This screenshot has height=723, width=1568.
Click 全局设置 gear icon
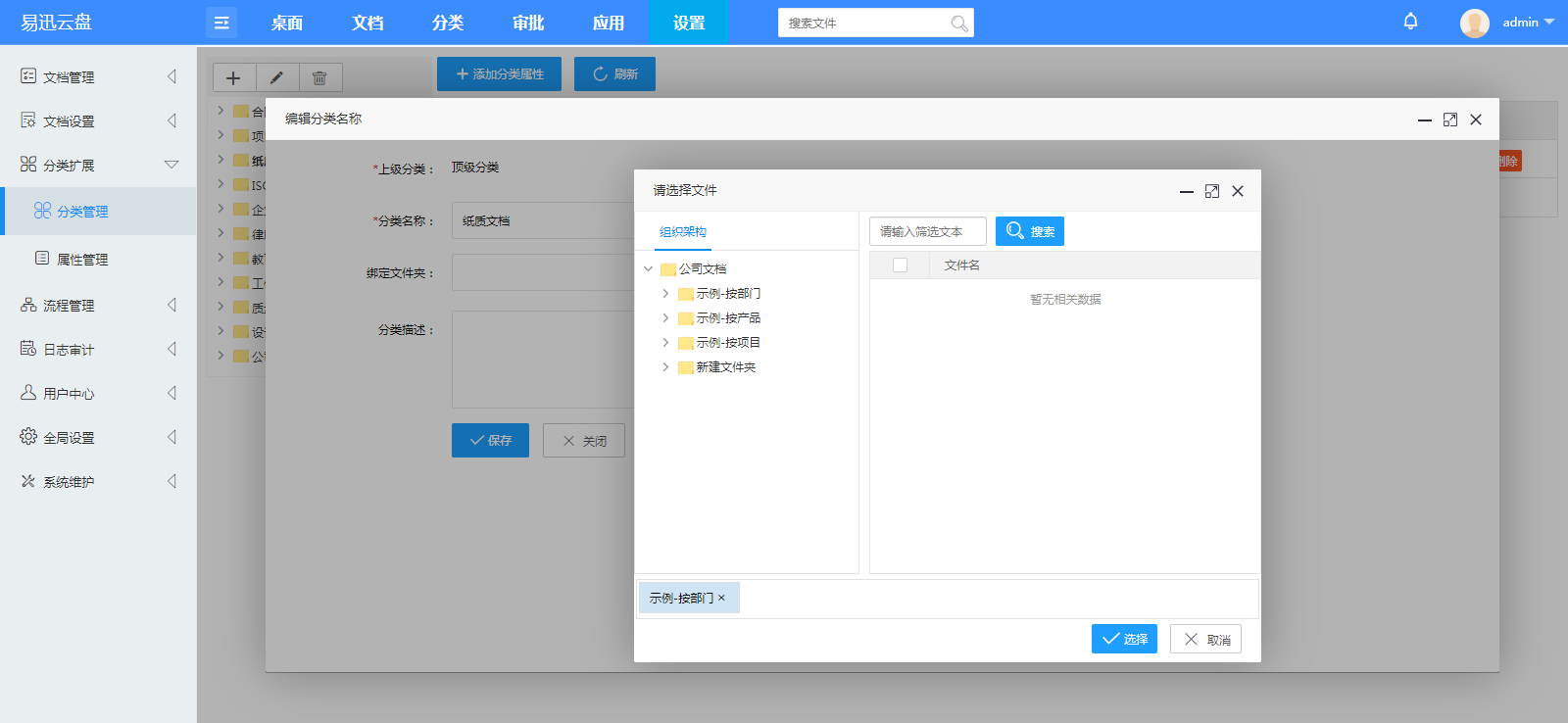coord(28,437)
